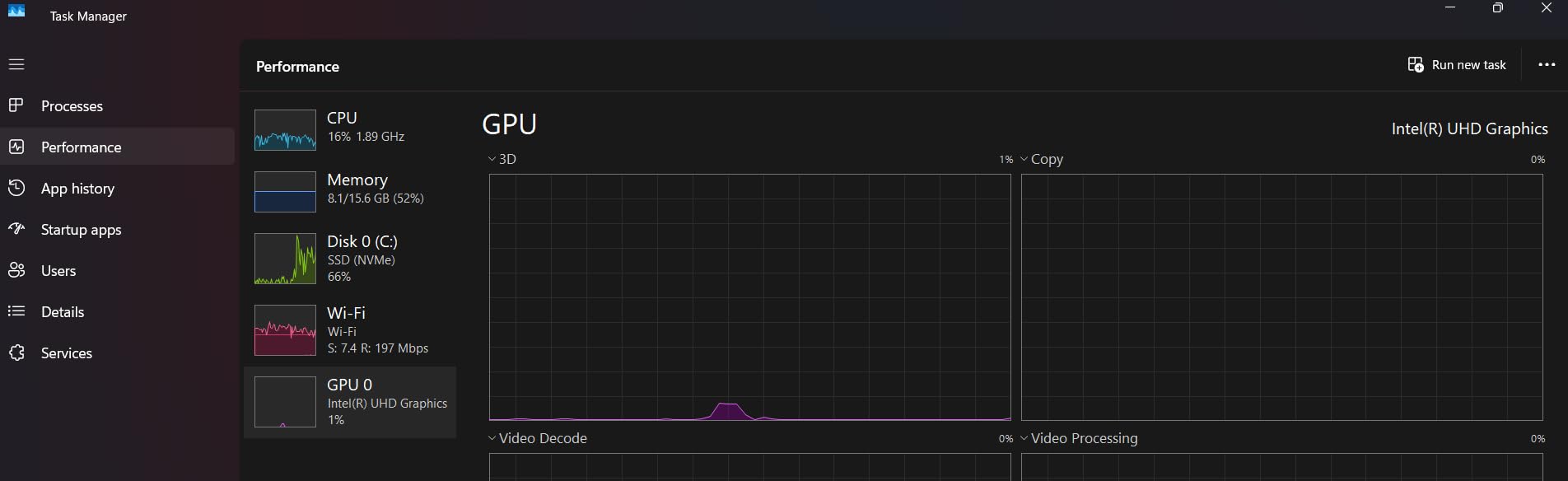Screen dimensions: 1568x481
Task: Click the Performance sidebar icon
Action: (x=16, y=147)
